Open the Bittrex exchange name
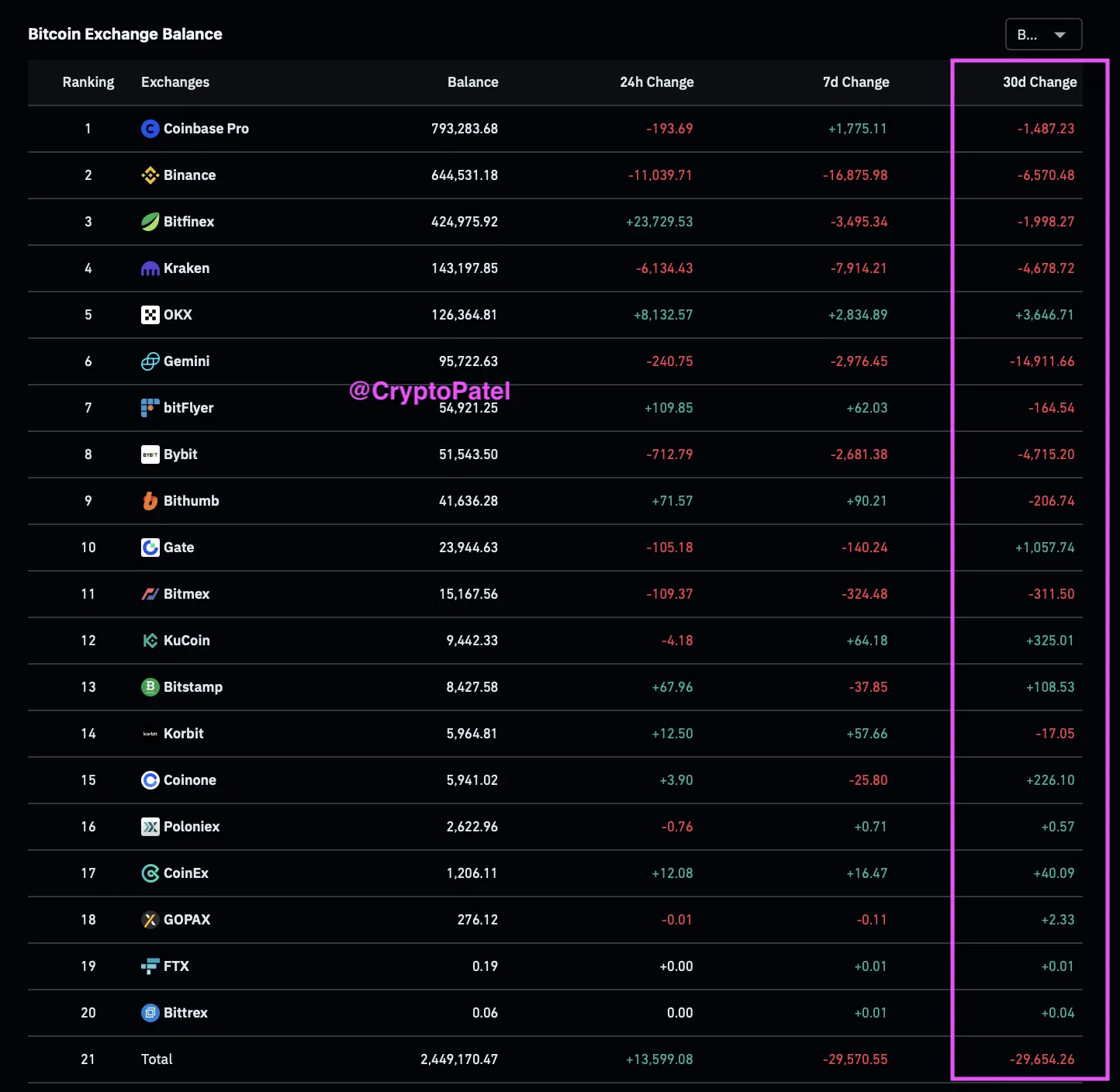This screenshot has width=1120, height=1092. pyautogui.click(x=186, y=1013)
